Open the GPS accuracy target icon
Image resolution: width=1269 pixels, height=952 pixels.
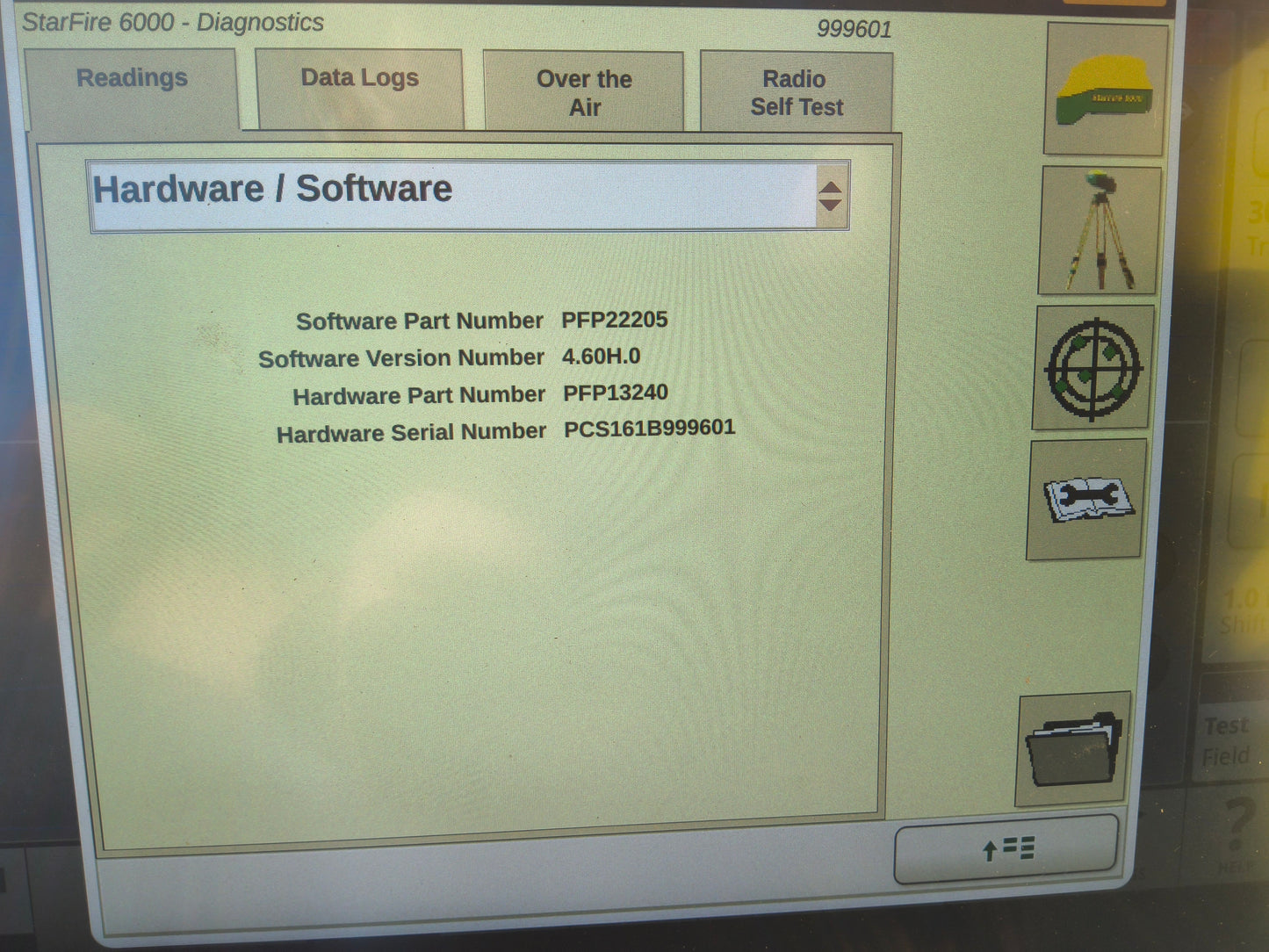[1090, 369]
